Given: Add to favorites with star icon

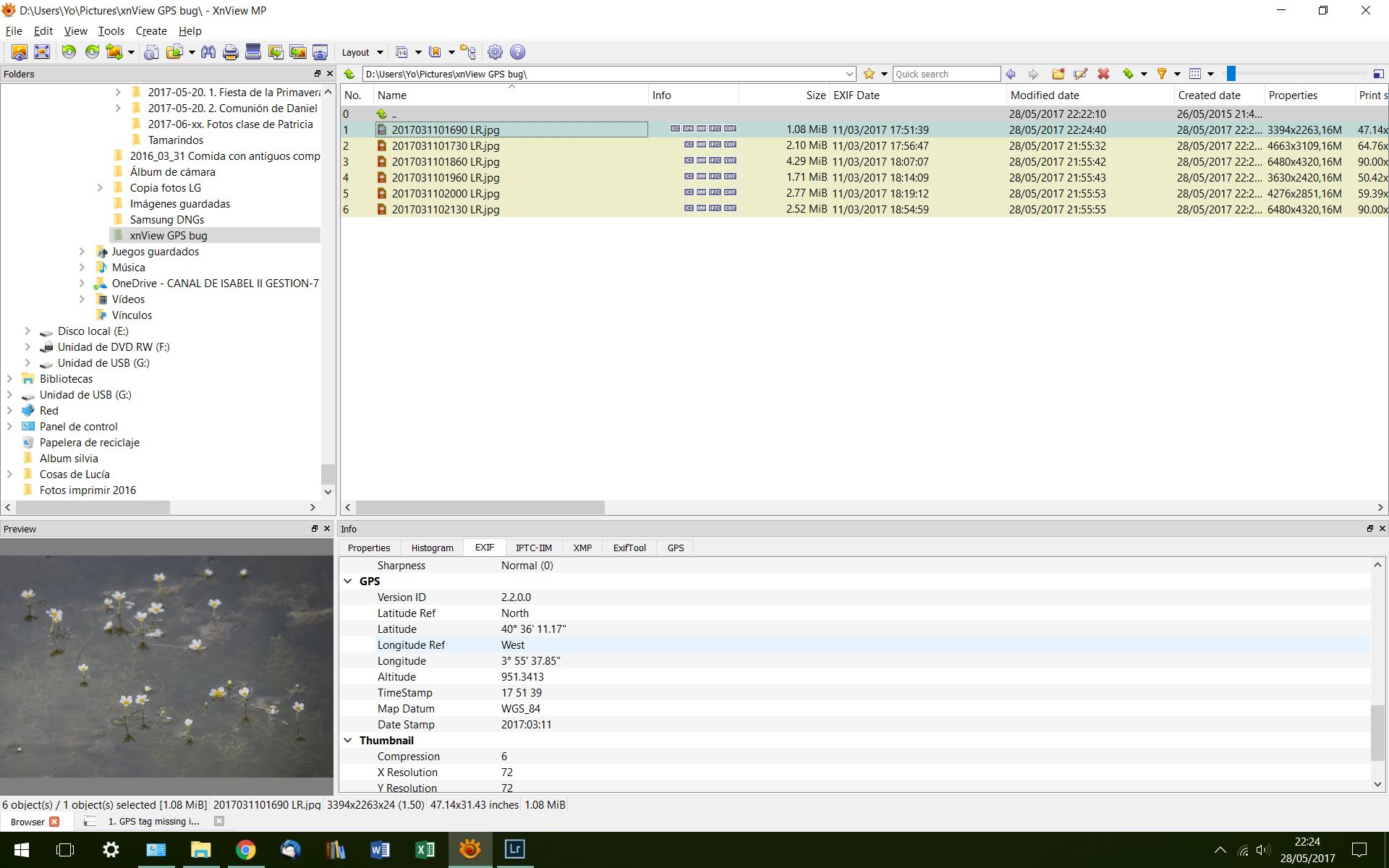Looking at the screenshot, I should [869, 74].
